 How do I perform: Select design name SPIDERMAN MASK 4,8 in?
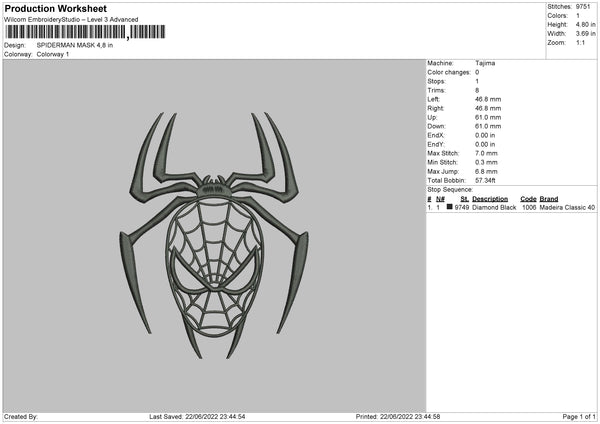coord(75,45)
